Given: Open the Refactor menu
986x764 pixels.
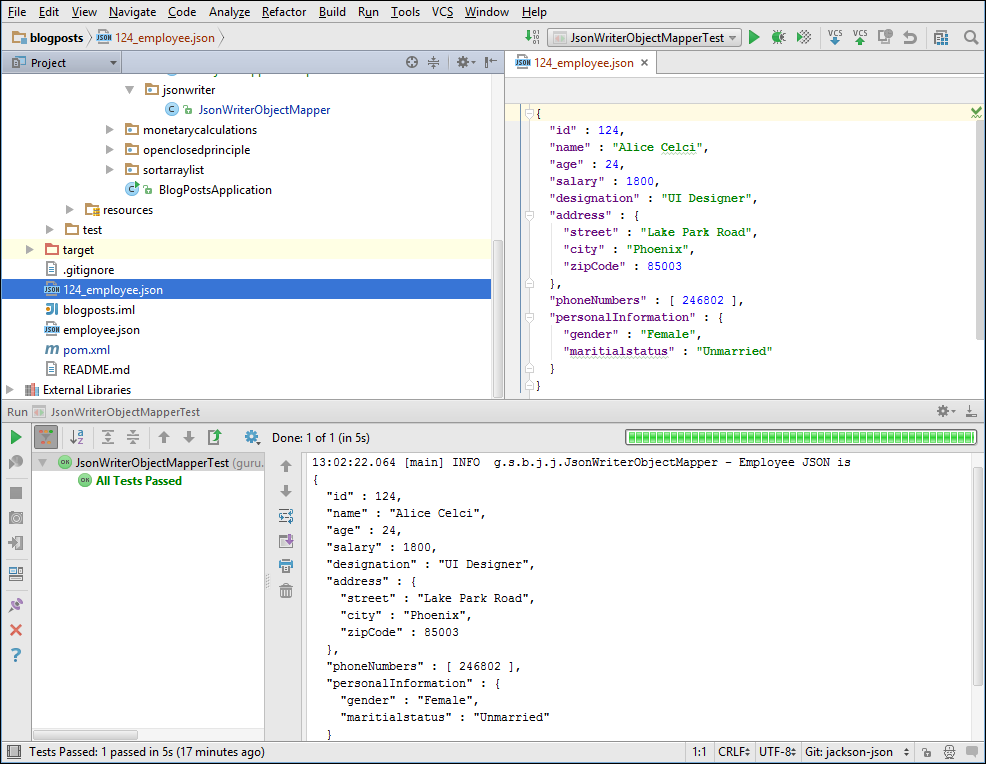Looking at the screenshot, I should (283, 12).
